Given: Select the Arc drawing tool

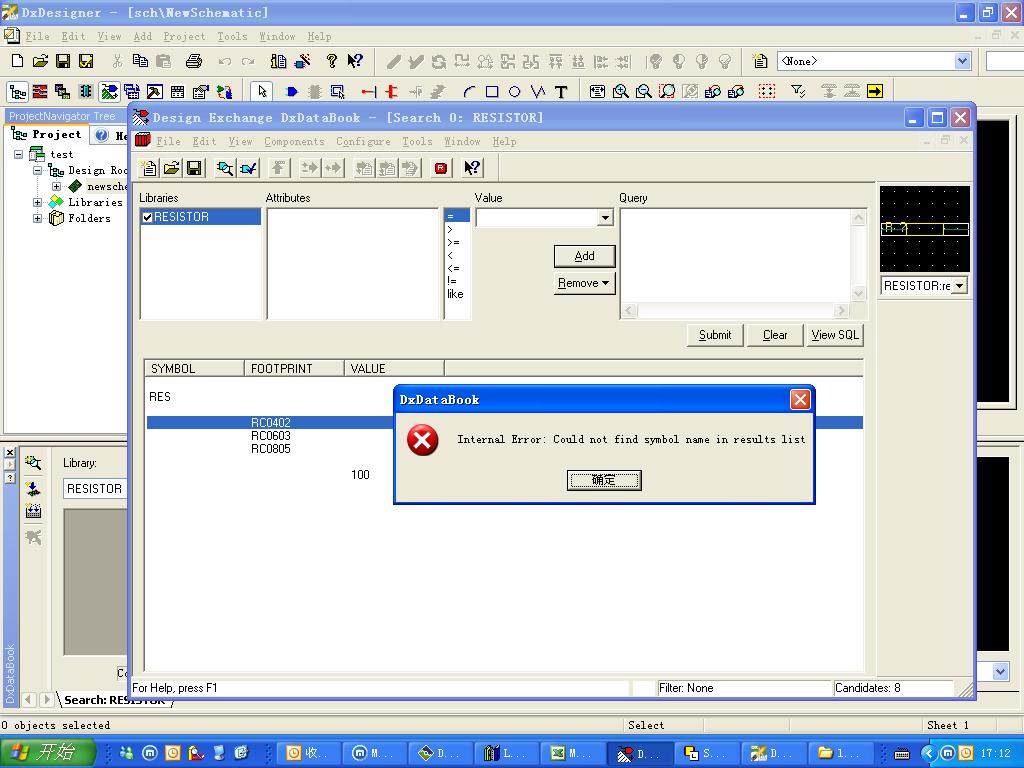Looking at the screenshot, I should coord(469,91).
